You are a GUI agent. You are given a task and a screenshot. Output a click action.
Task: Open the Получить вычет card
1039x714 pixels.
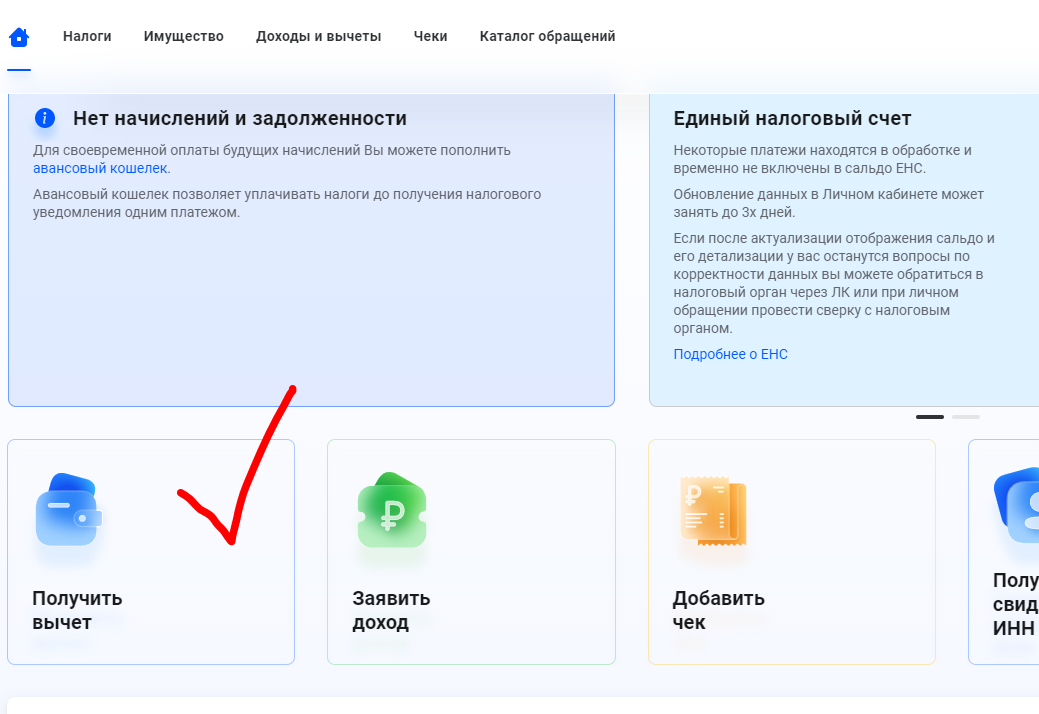point(151,552)
